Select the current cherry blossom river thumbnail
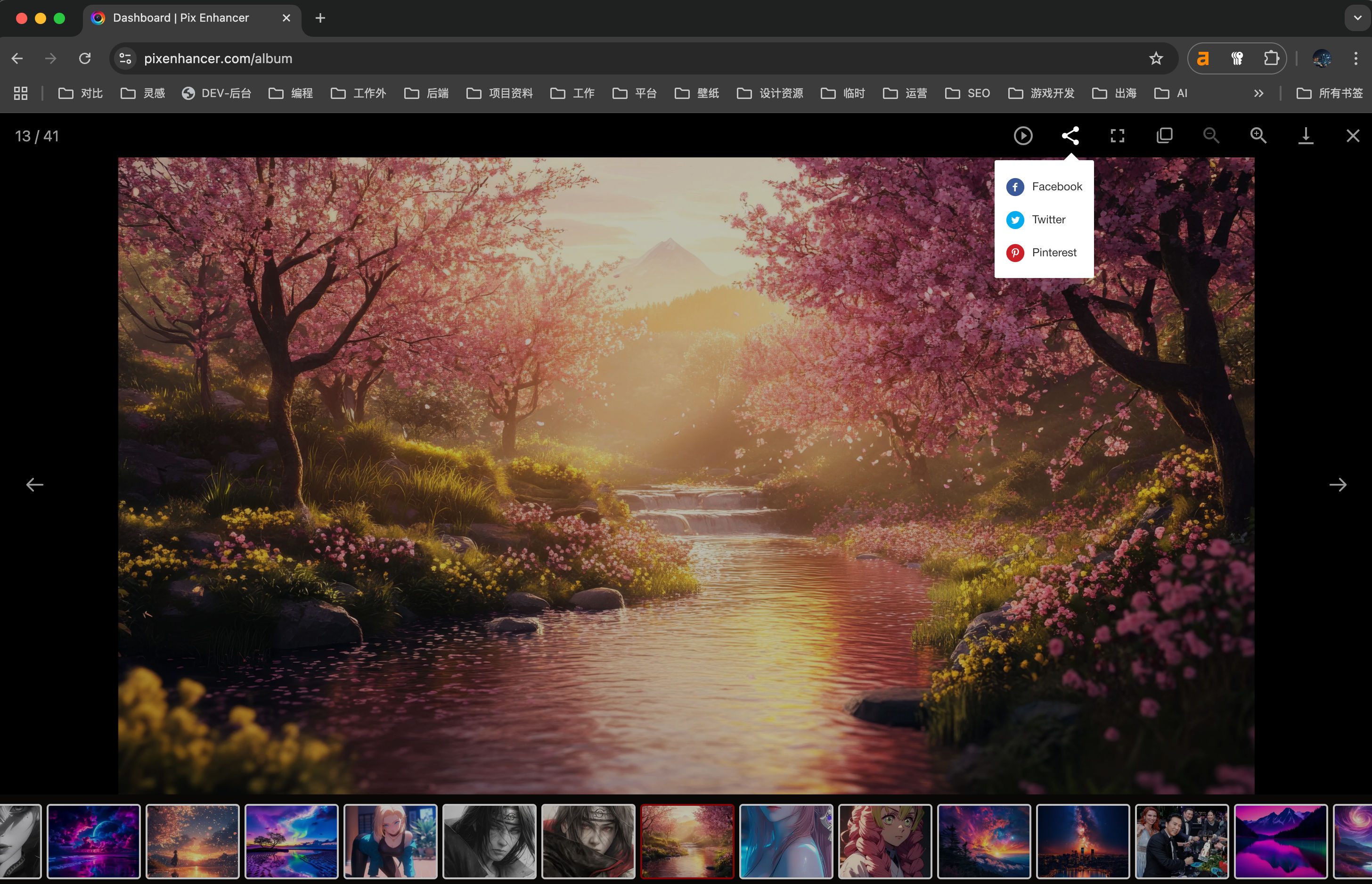Viewport: 1372px width, 884px height. [687, 841]
